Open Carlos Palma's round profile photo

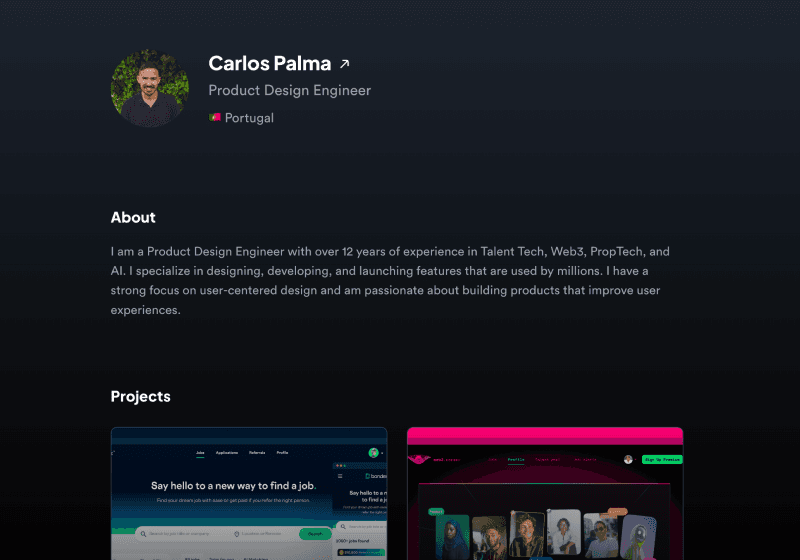(149, 88)
